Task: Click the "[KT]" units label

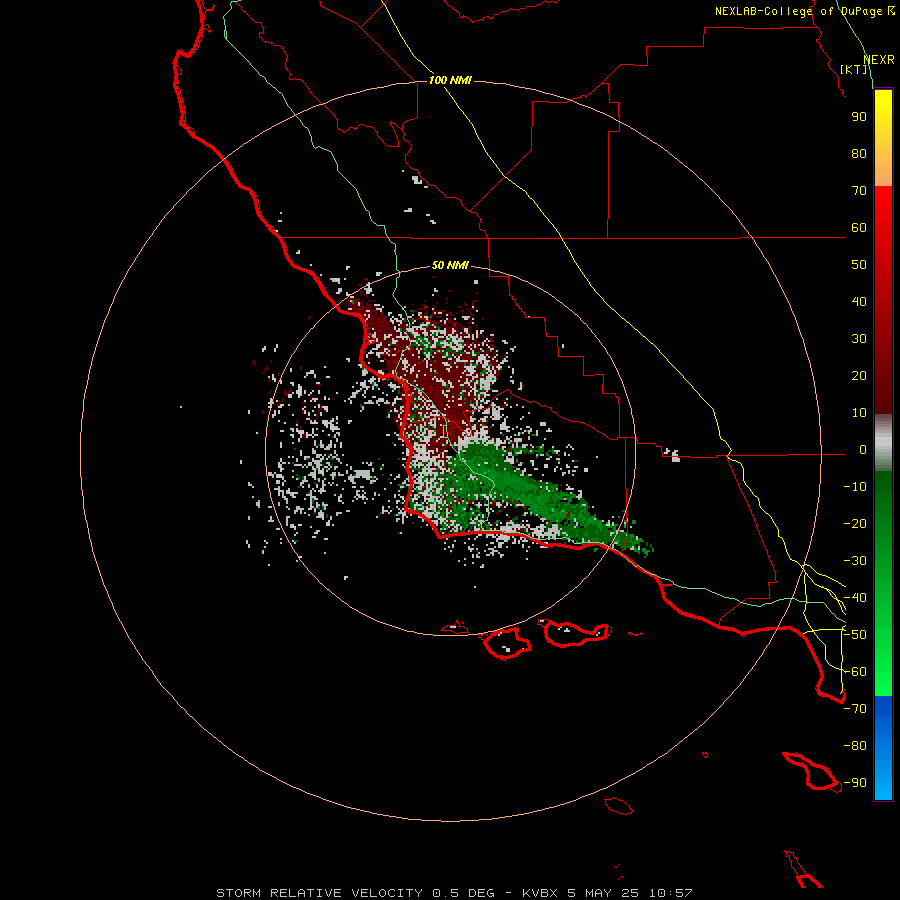Action: point(854,69)
